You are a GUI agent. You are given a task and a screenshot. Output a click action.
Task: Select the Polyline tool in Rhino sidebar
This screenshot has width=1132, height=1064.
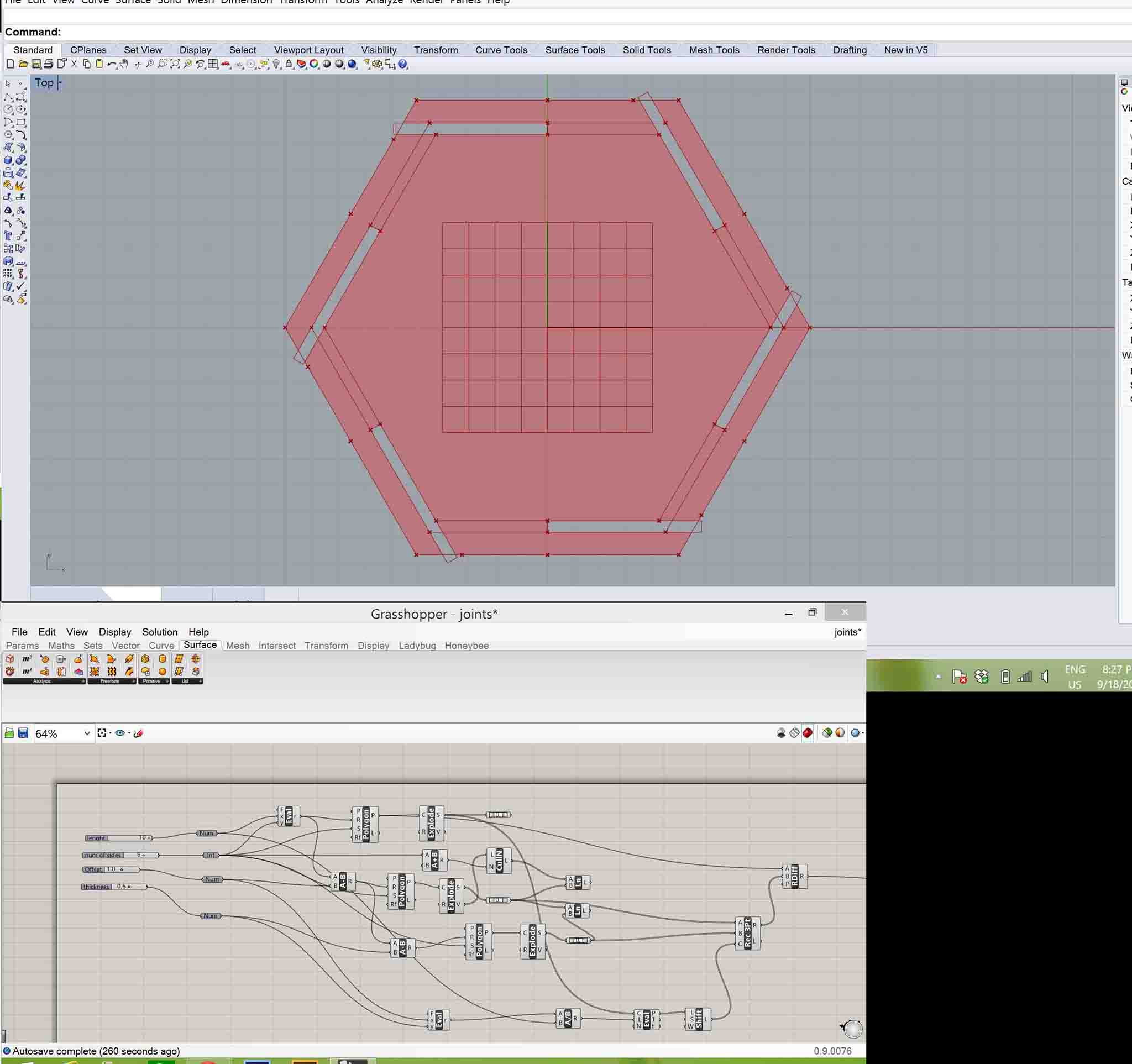click(8, 97)
